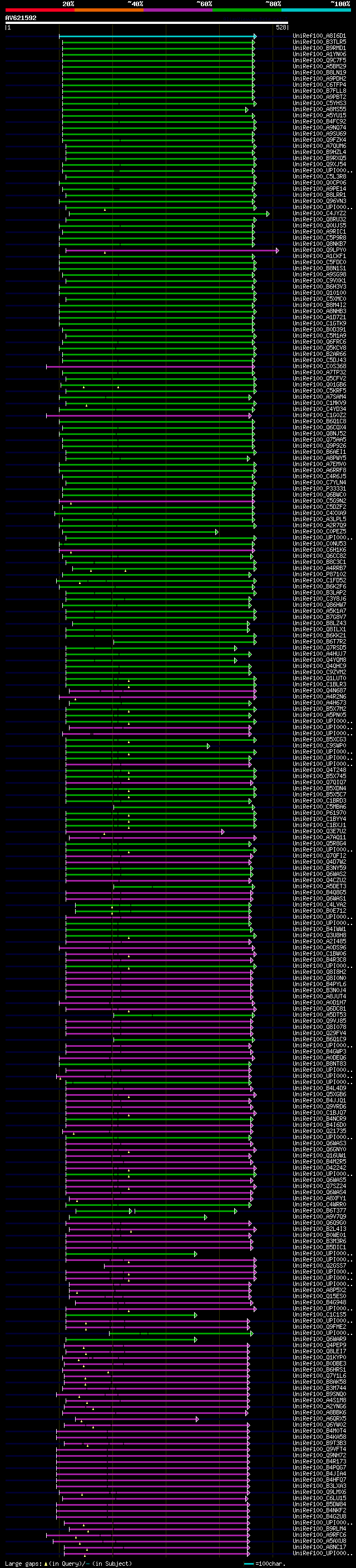Image resolution: width=356 pixels, height=1568 pixels.
Task: Select the UniRef100_Q3E7U2 label
Action: [x=319, y=832]
